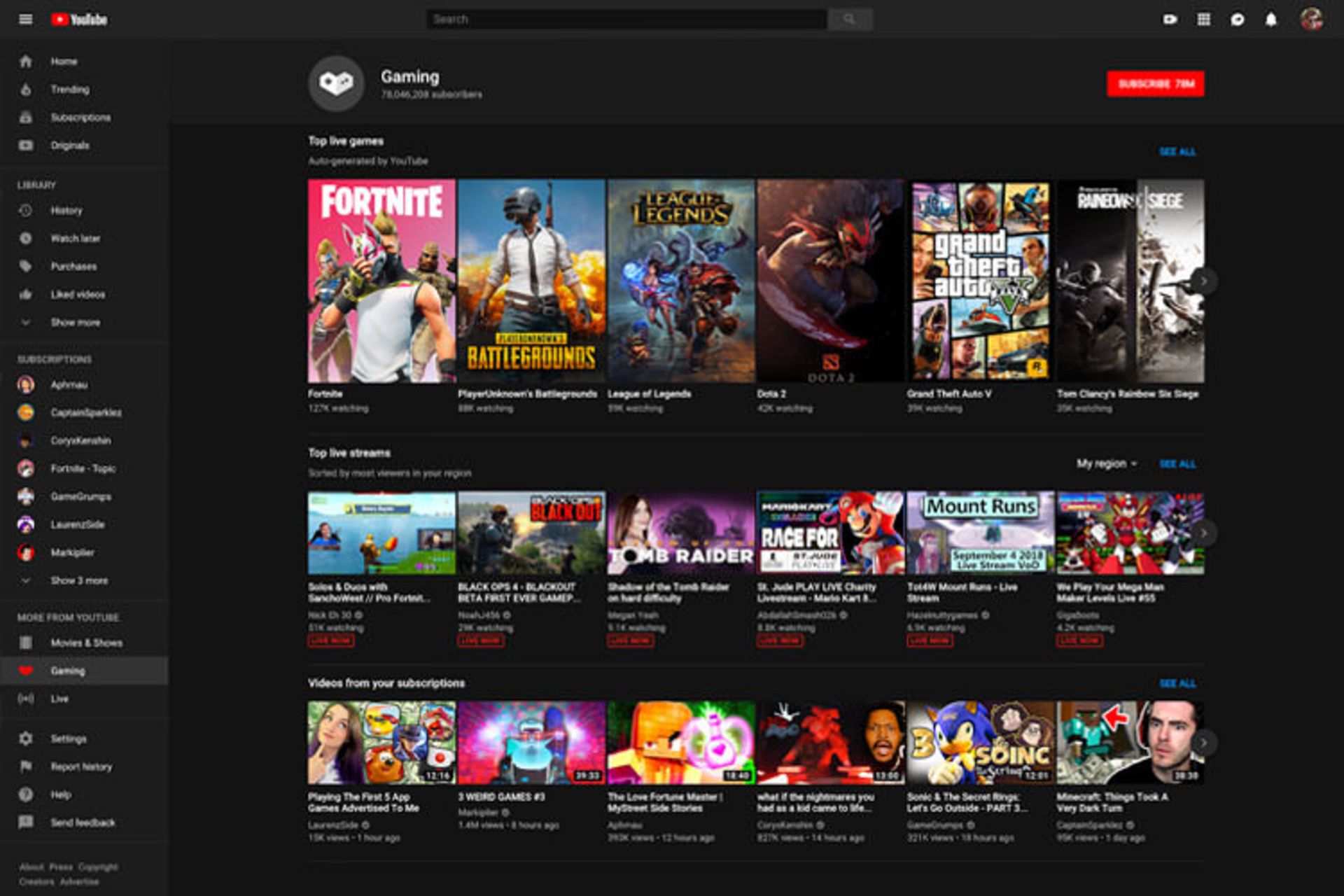Viewport: 1344px width, 896px height.
Task: Open the hamburger guide menu
Action: click(26, 20)
